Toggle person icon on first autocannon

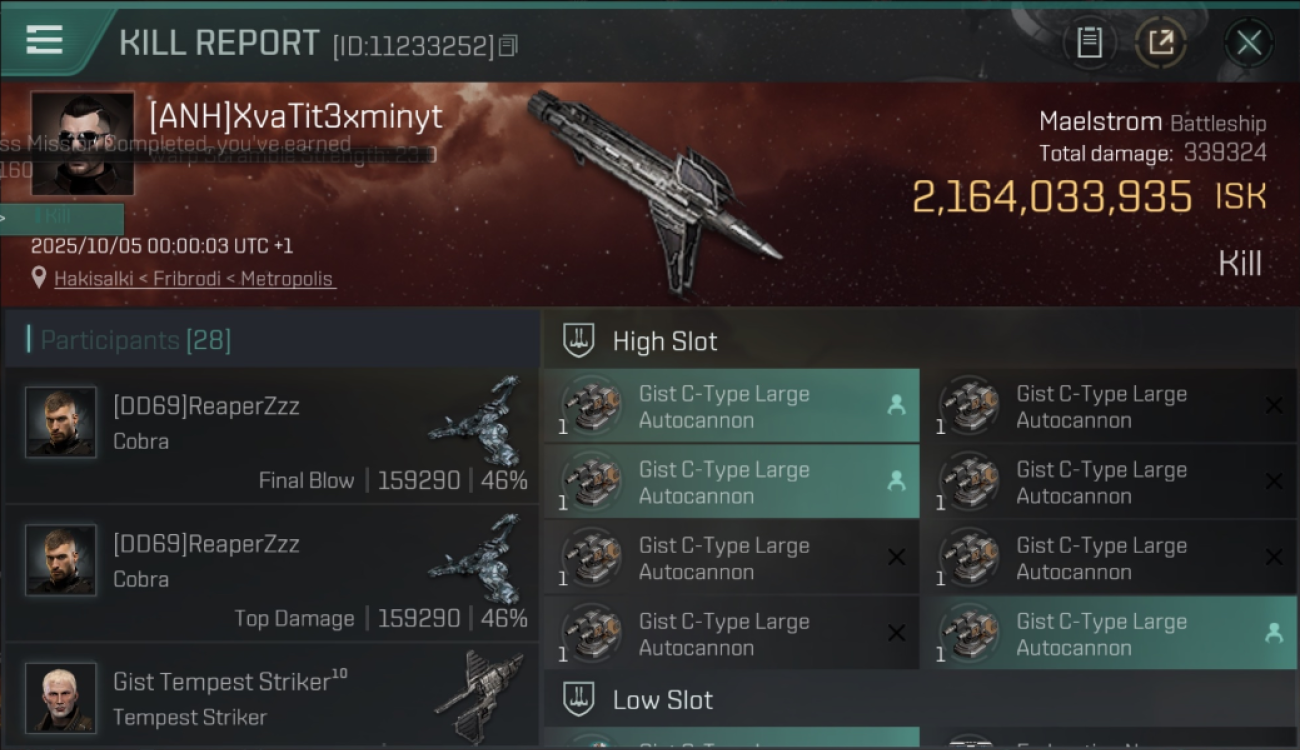[896, 406]
